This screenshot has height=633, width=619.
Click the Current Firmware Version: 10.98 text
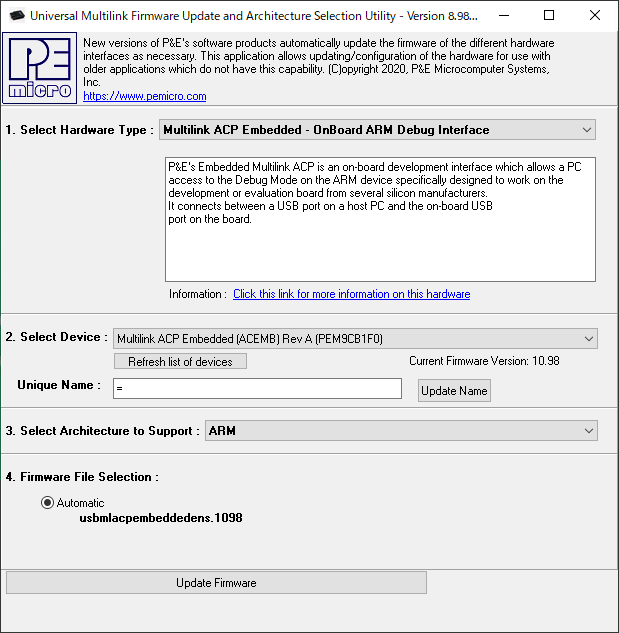pos(484,361)
